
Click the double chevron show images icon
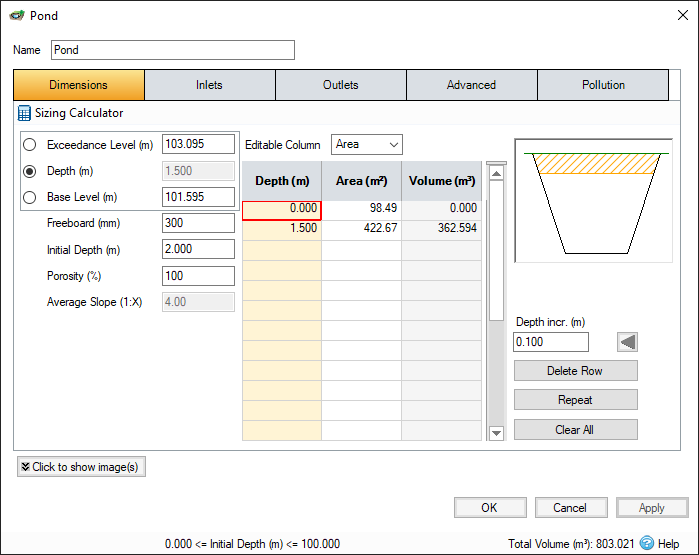(x=25, y=467)
